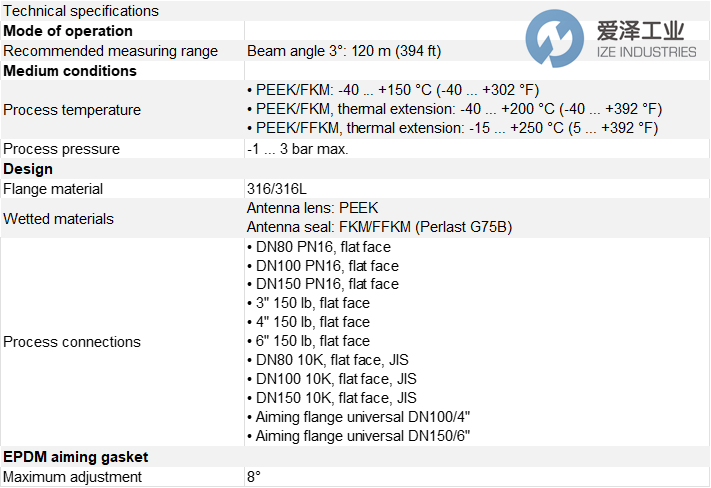
Task: Click the 'EPDM aiming gasket' section header
Action: tap(76, 457)
